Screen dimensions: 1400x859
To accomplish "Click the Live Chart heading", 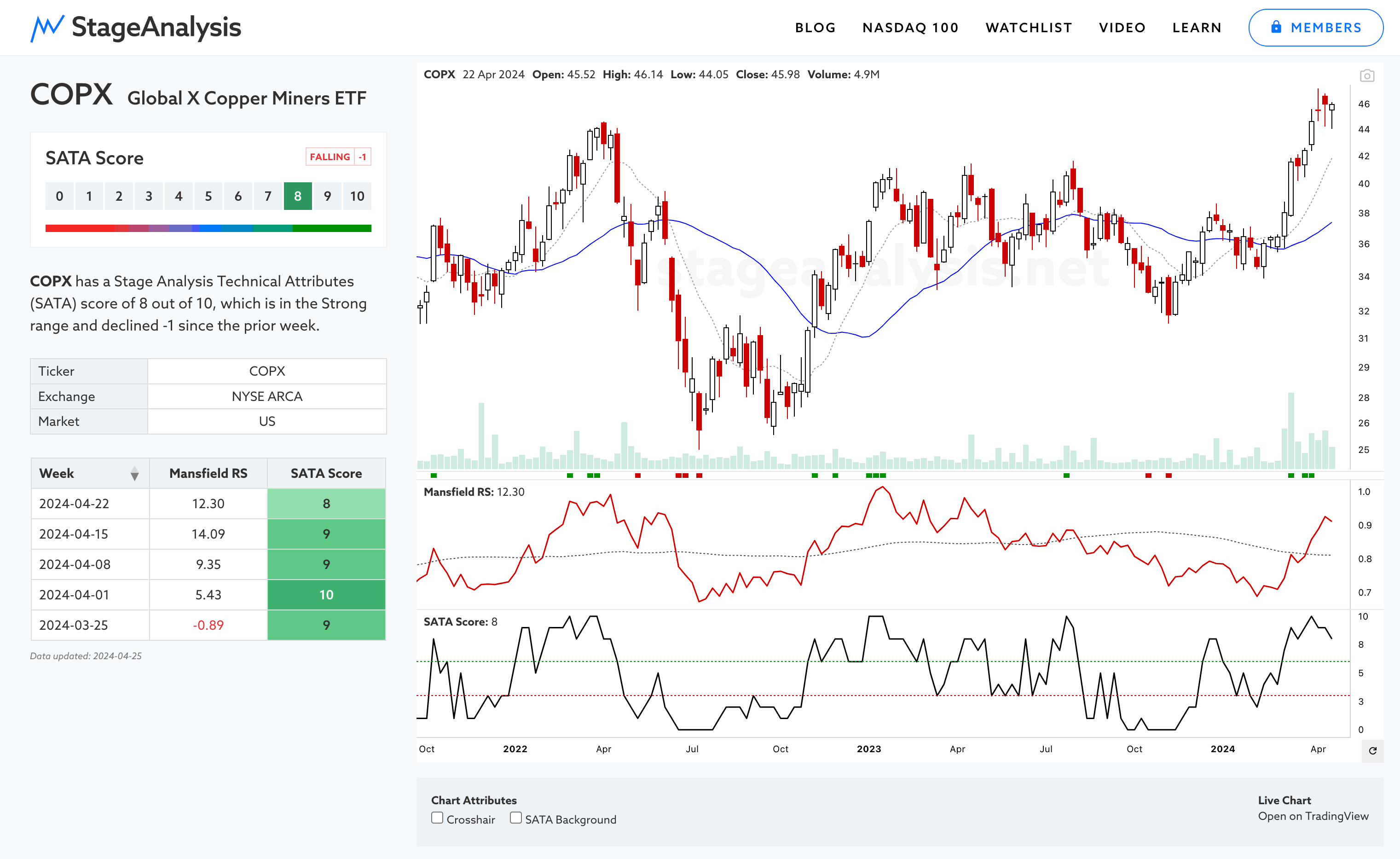I will point(1284,801).
